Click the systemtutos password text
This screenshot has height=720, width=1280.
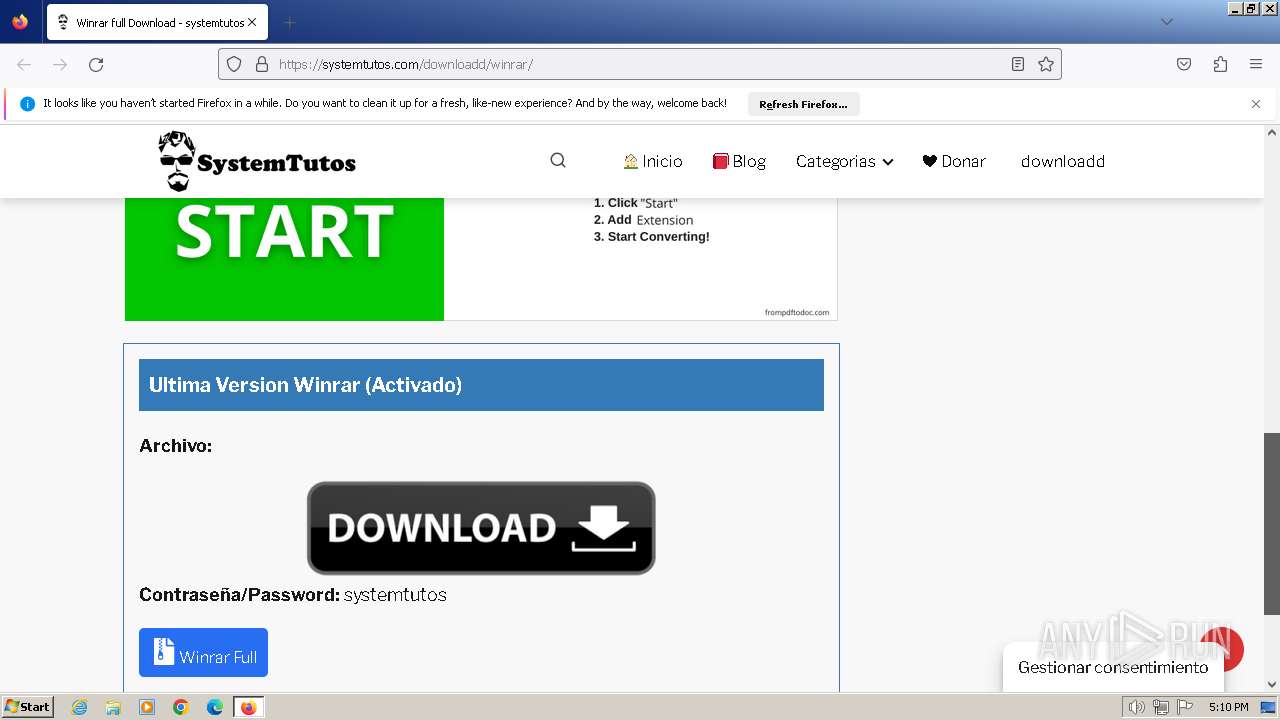(395, 595)
